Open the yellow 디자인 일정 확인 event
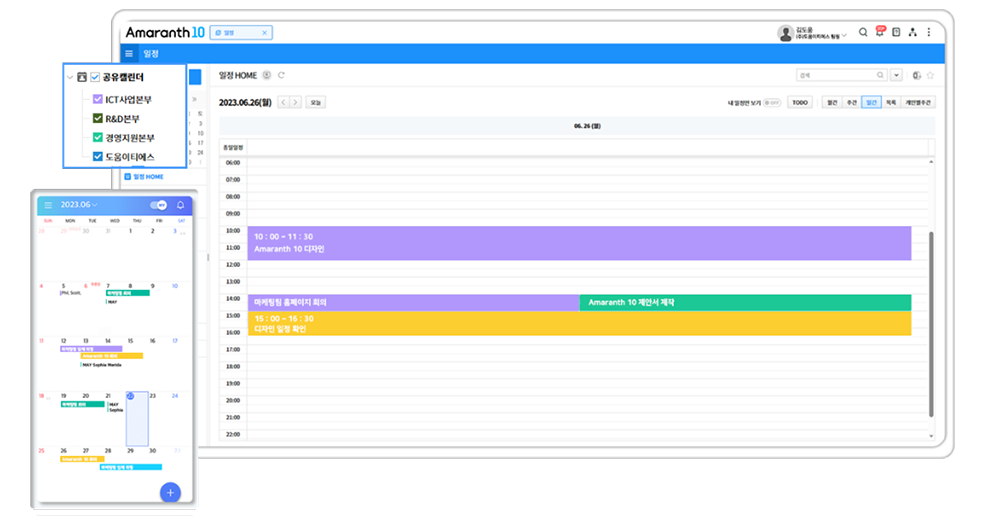The image size is (984, 517). coord(579,323)
